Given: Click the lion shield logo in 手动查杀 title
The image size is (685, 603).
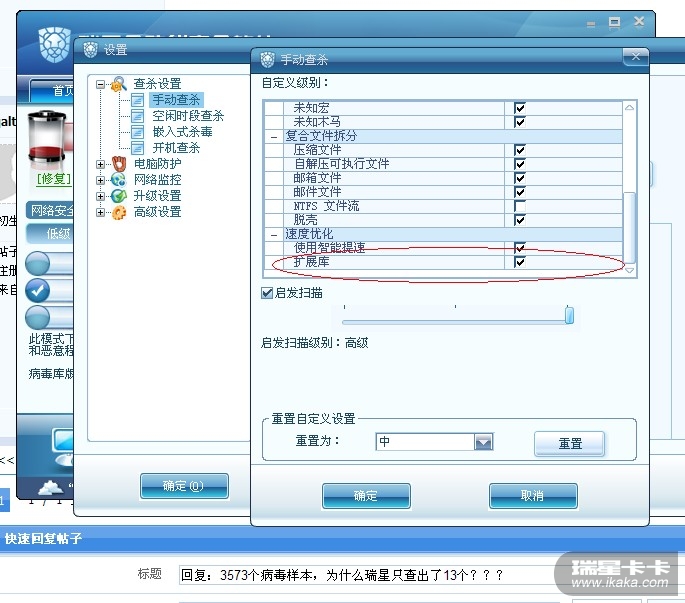Looking at the screenshot, I should point(267,59).
